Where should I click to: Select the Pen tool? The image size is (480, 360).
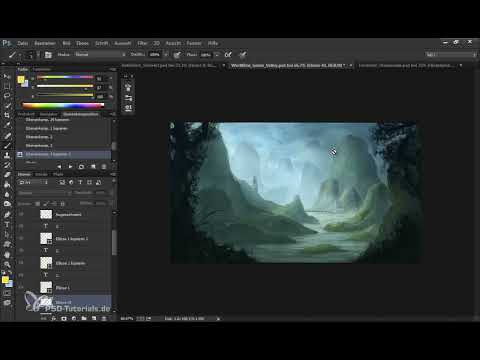(x=7, y=214)
